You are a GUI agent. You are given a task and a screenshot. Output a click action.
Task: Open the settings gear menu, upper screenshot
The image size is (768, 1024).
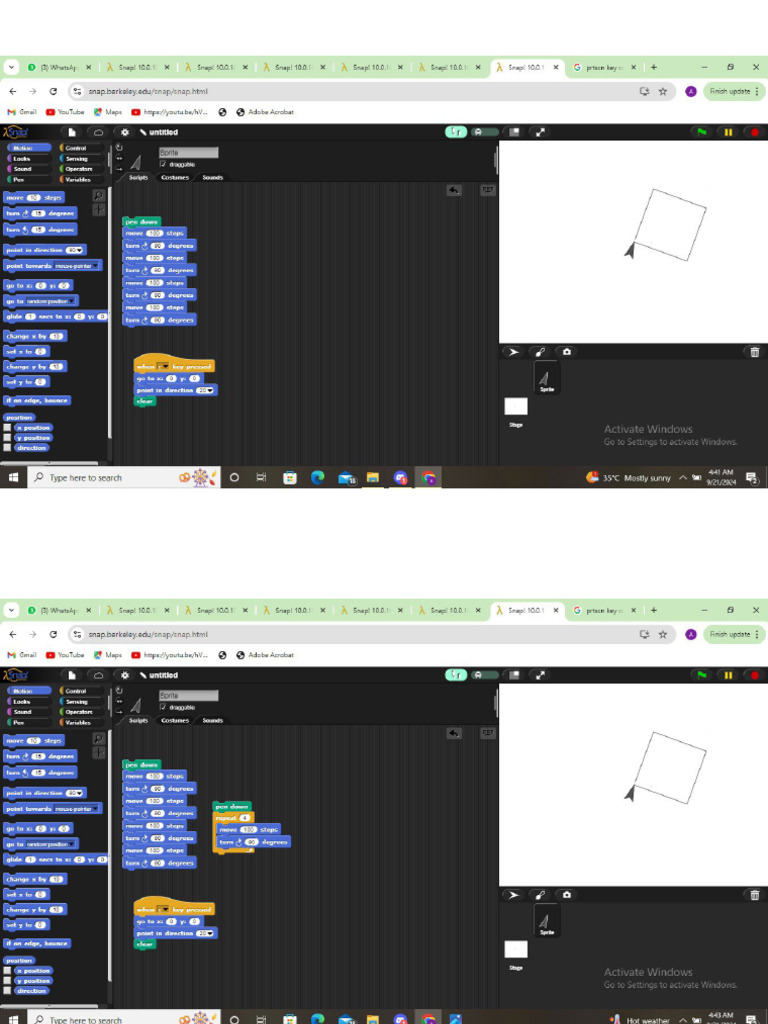(125, 132)
